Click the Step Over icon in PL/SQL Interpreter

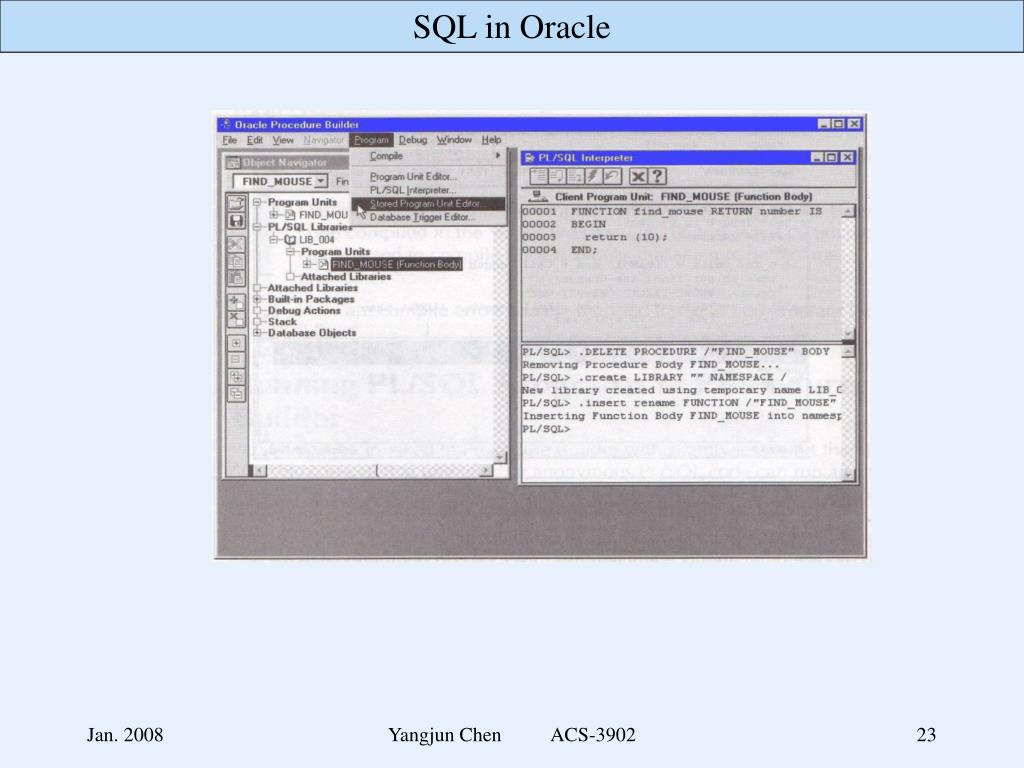[x=557, y=176]
